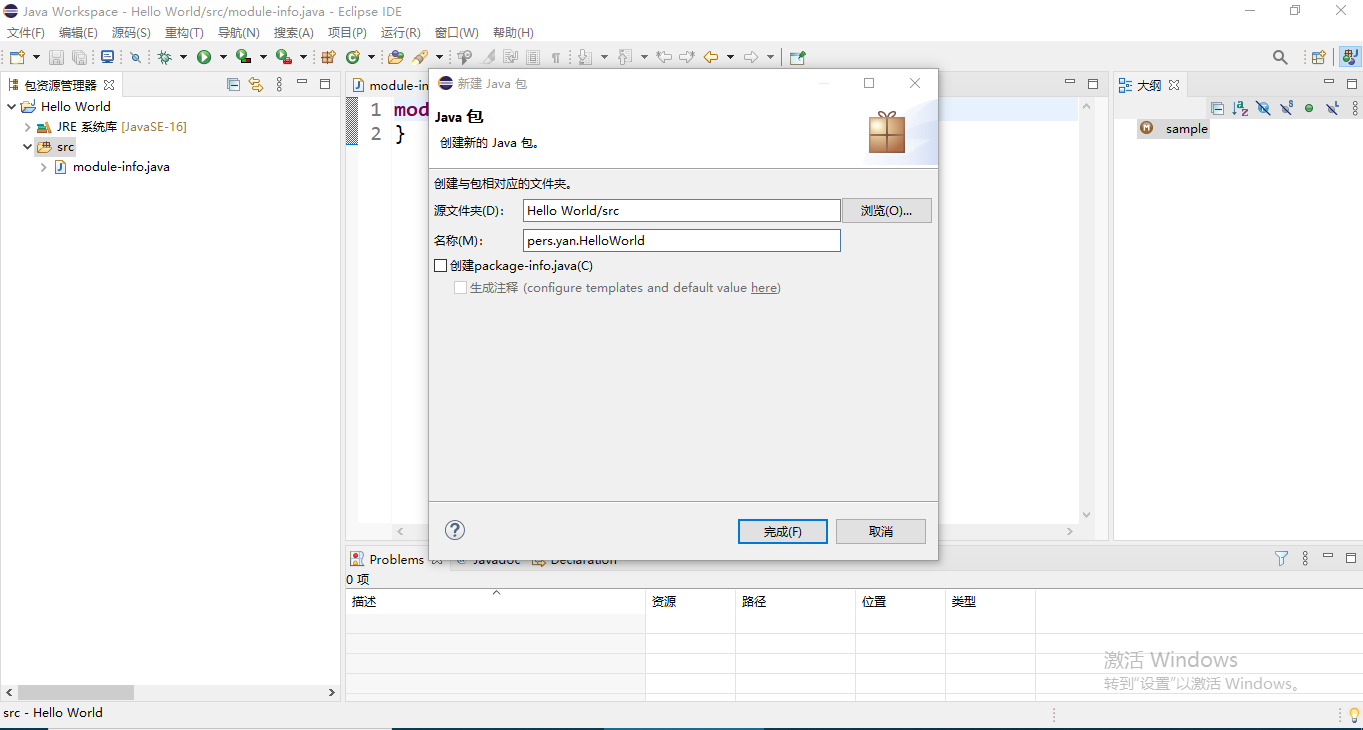Open the Coverage icon dropdown arrow

point(263,57)
